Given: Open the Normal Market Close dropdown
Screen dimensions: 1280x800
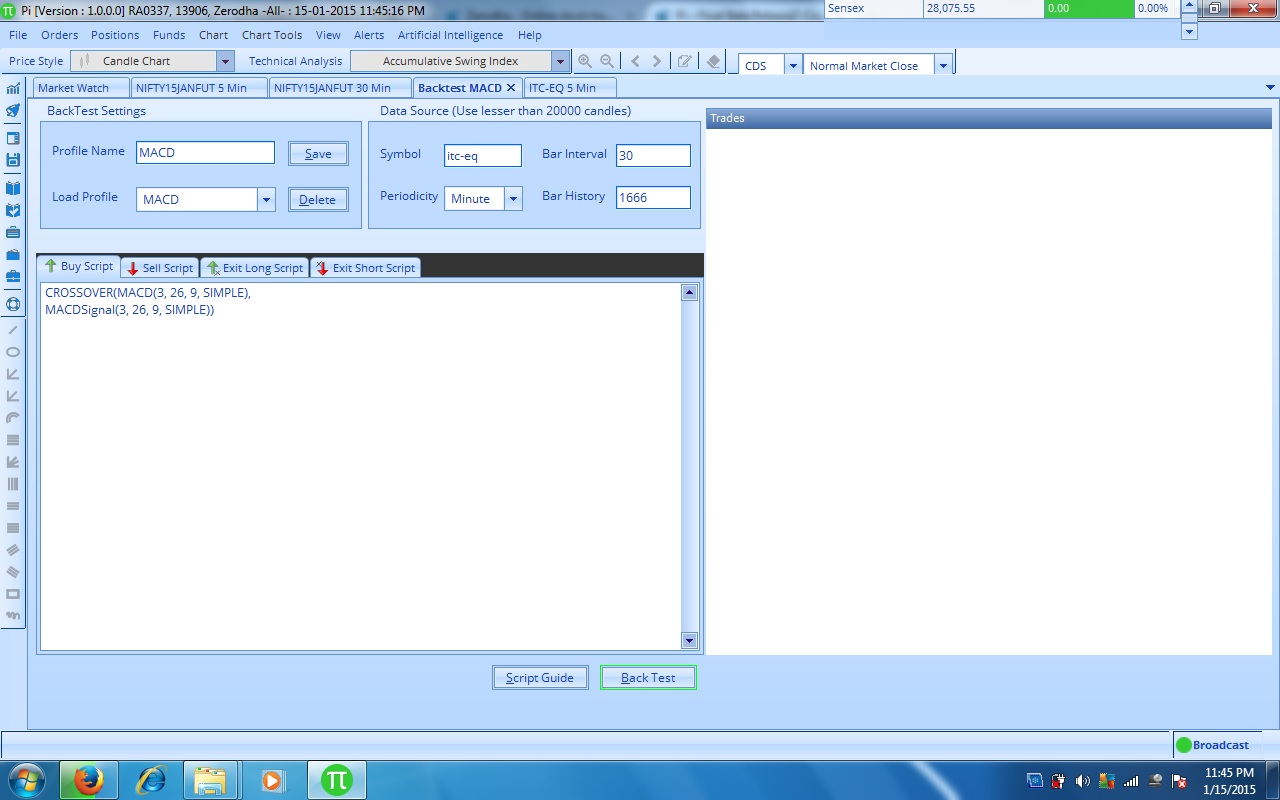Looking at the screenshot, I should click(x=943, y=66).
